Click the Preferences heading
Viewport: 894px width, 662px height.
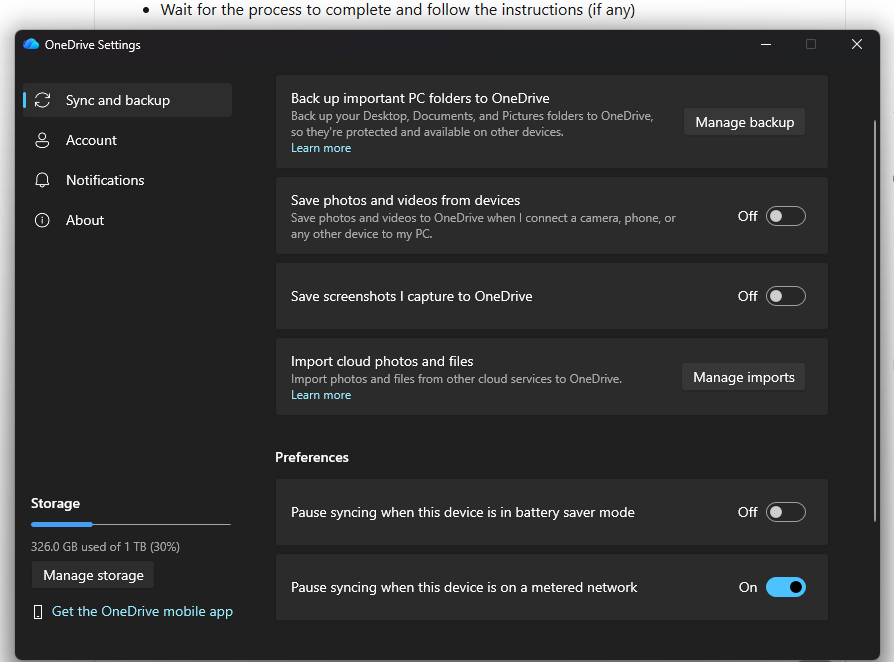coord(312,457)
